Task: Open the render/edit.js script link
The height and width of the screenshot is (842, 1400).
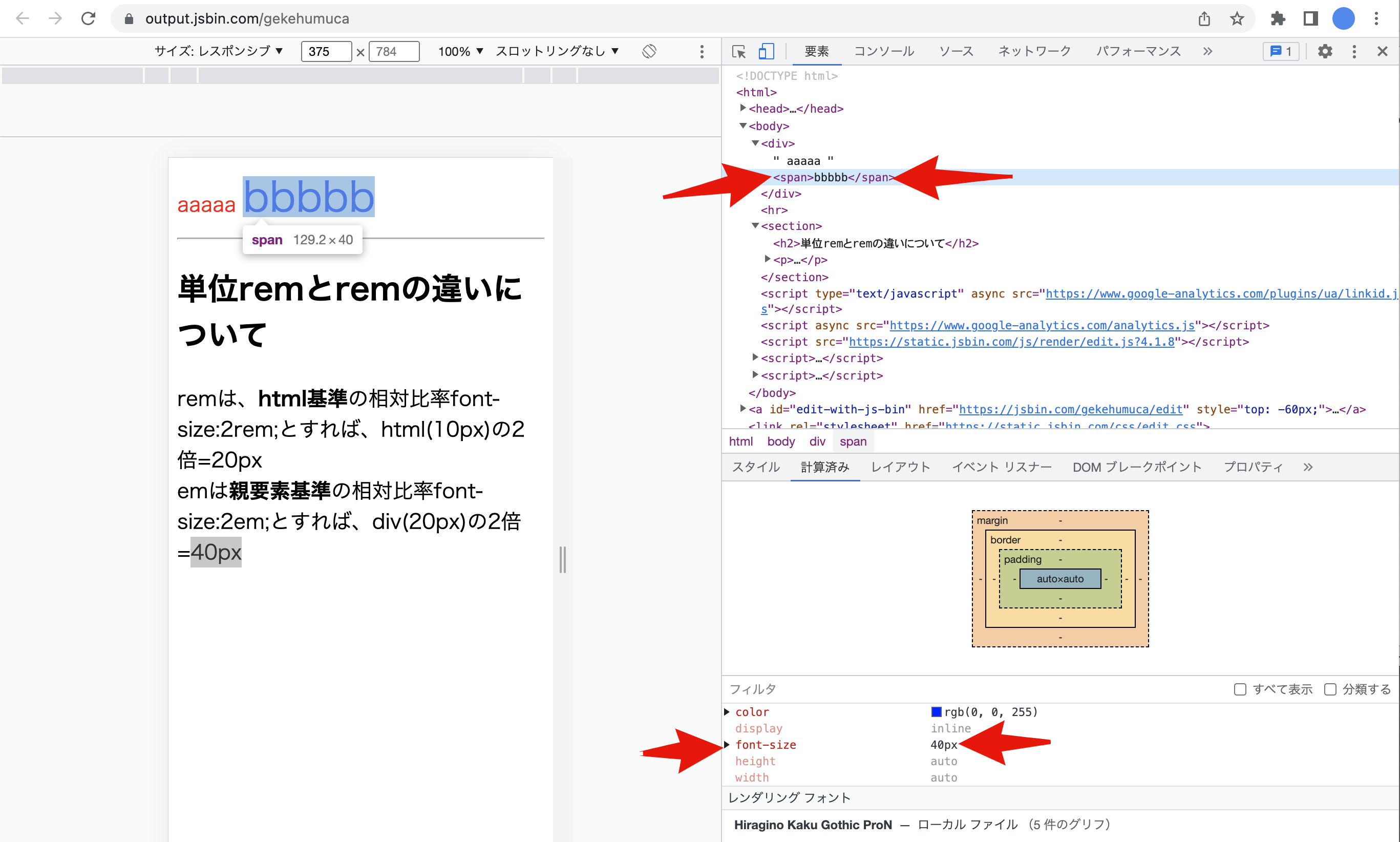Action: (1011, 342)
